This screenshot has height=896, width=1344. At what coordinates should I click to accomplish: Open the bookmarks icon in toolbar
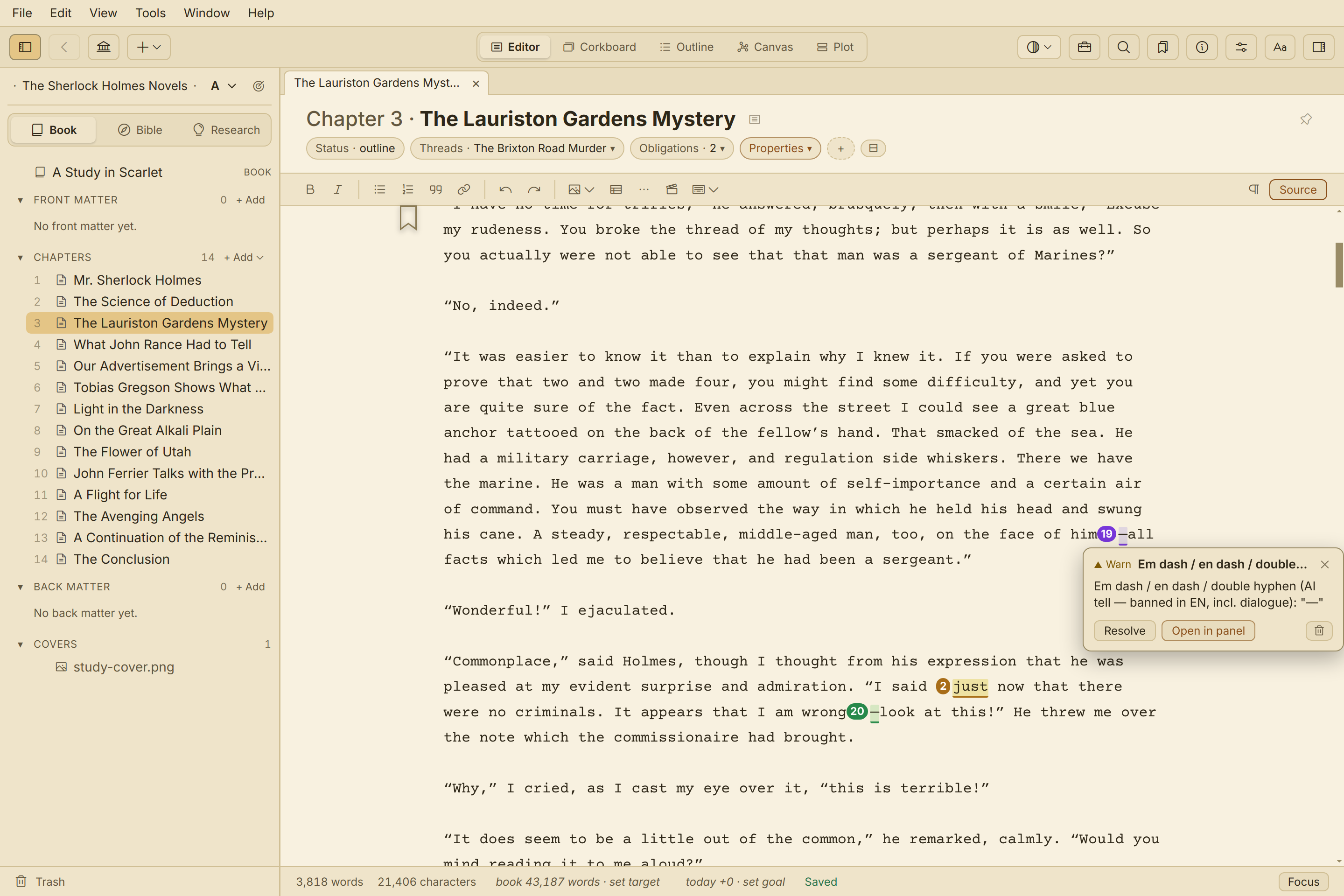[1162, 47]
